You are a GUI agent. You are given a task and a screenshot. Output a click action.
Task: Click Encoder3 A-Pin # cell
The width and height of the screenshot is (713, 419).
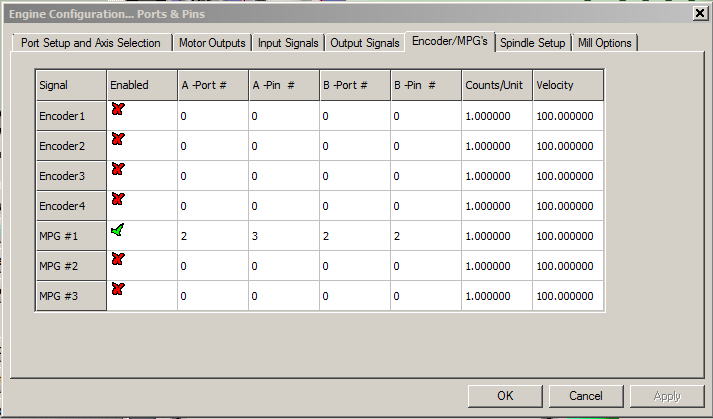coord(284,176)
